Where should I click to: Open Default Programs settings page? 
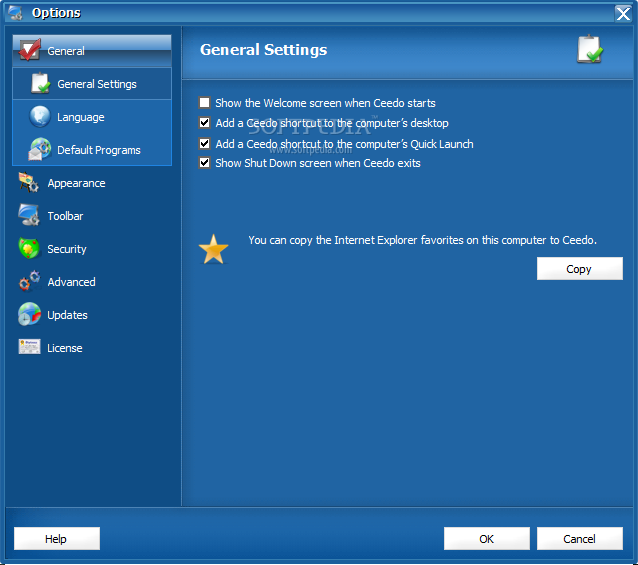(92, 150)
